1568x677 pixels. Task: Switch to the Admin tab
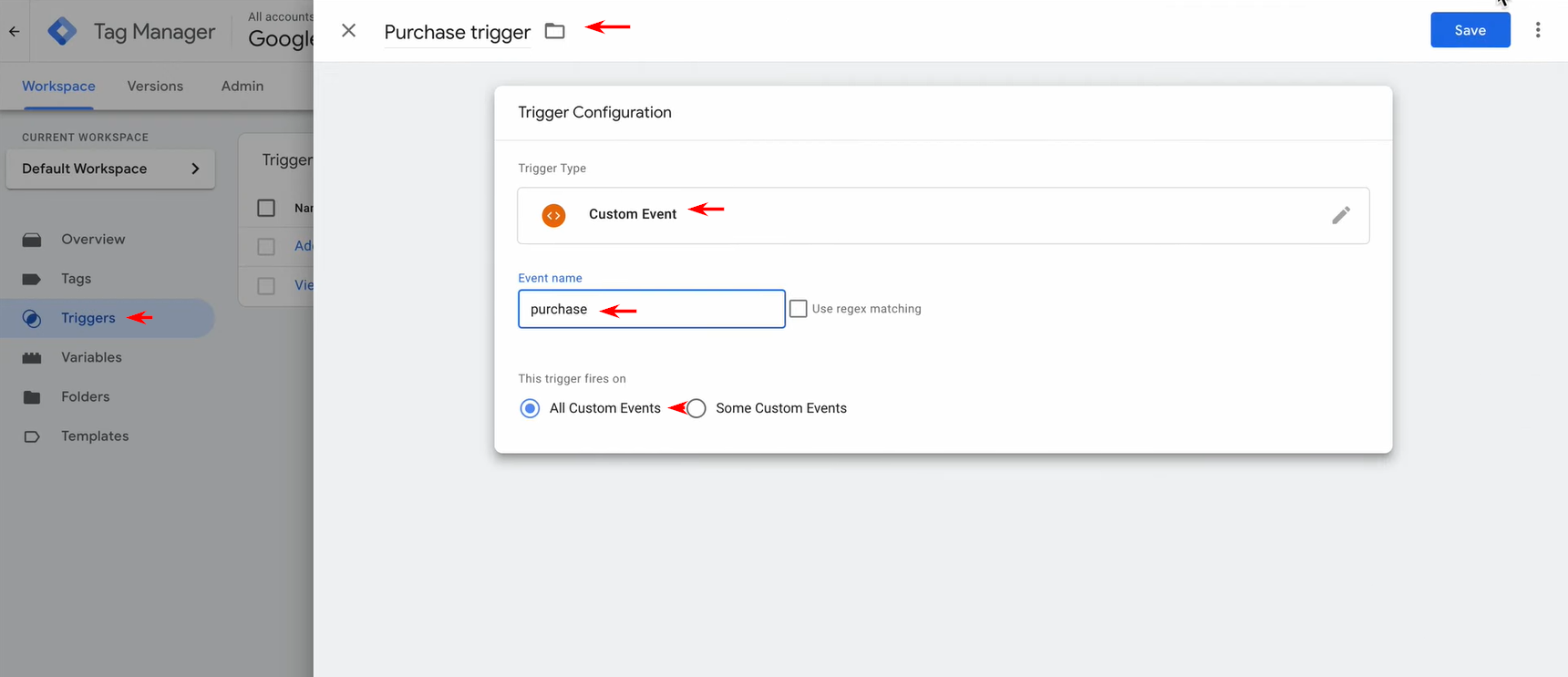(242, 86)
